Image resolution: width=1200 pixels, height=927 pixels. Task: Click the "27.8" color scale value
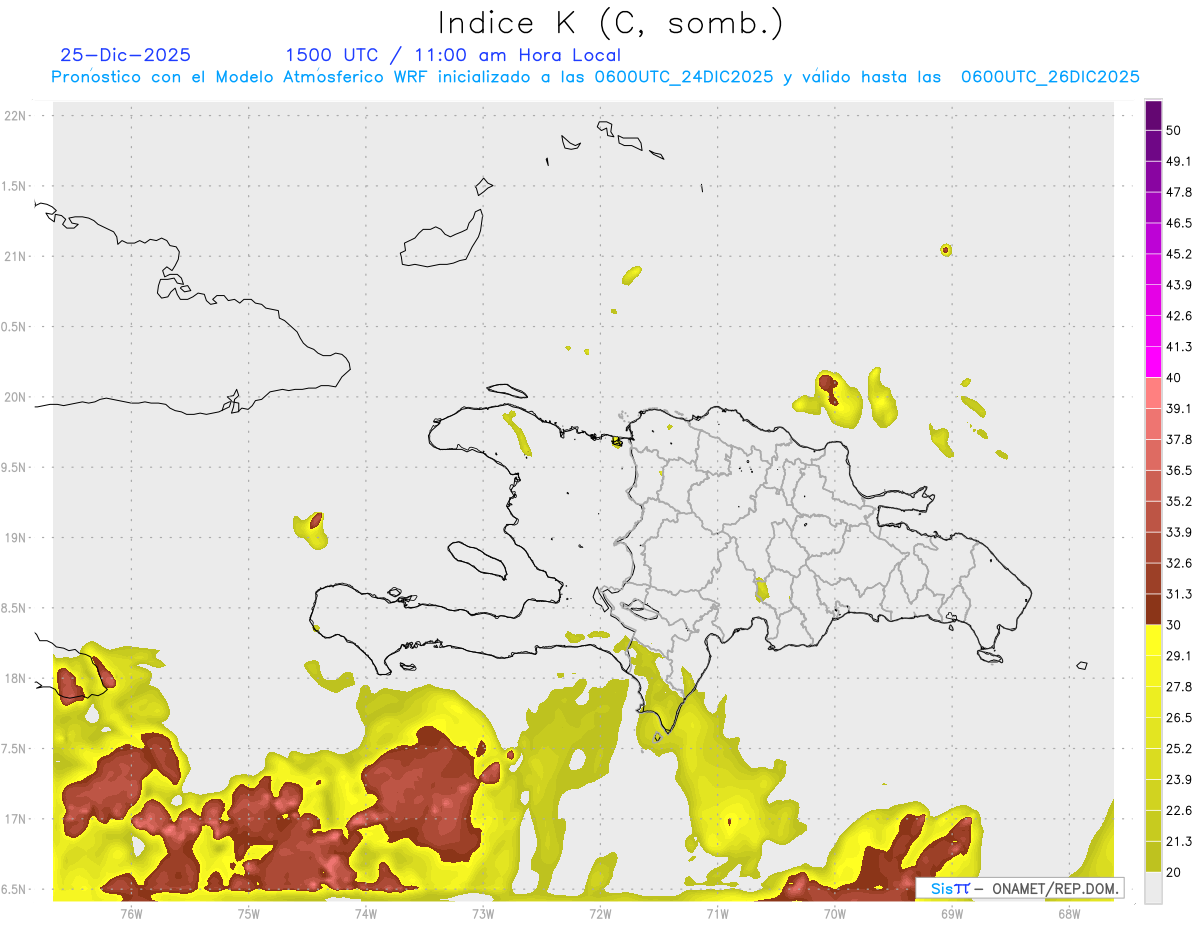[x=1180, y=687]
